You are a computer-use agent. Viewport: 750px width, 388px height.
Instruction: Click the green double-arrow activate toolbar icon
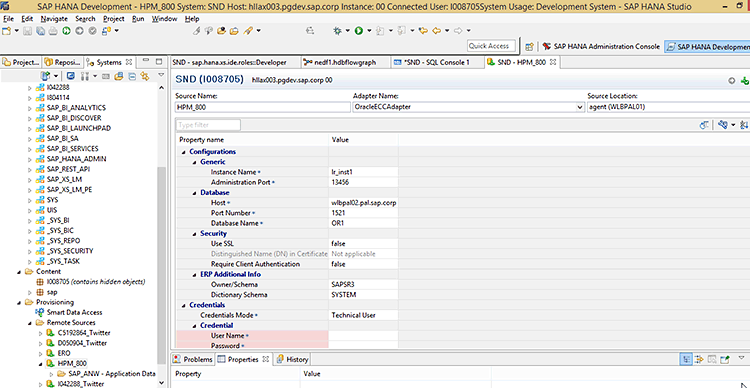tap(66, 31)
